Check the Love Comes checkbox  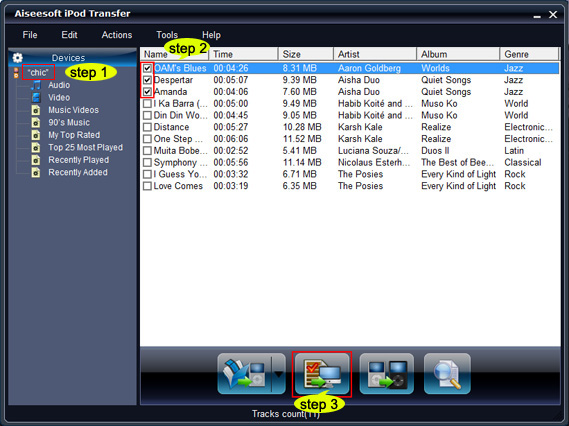tap(147, 186)
